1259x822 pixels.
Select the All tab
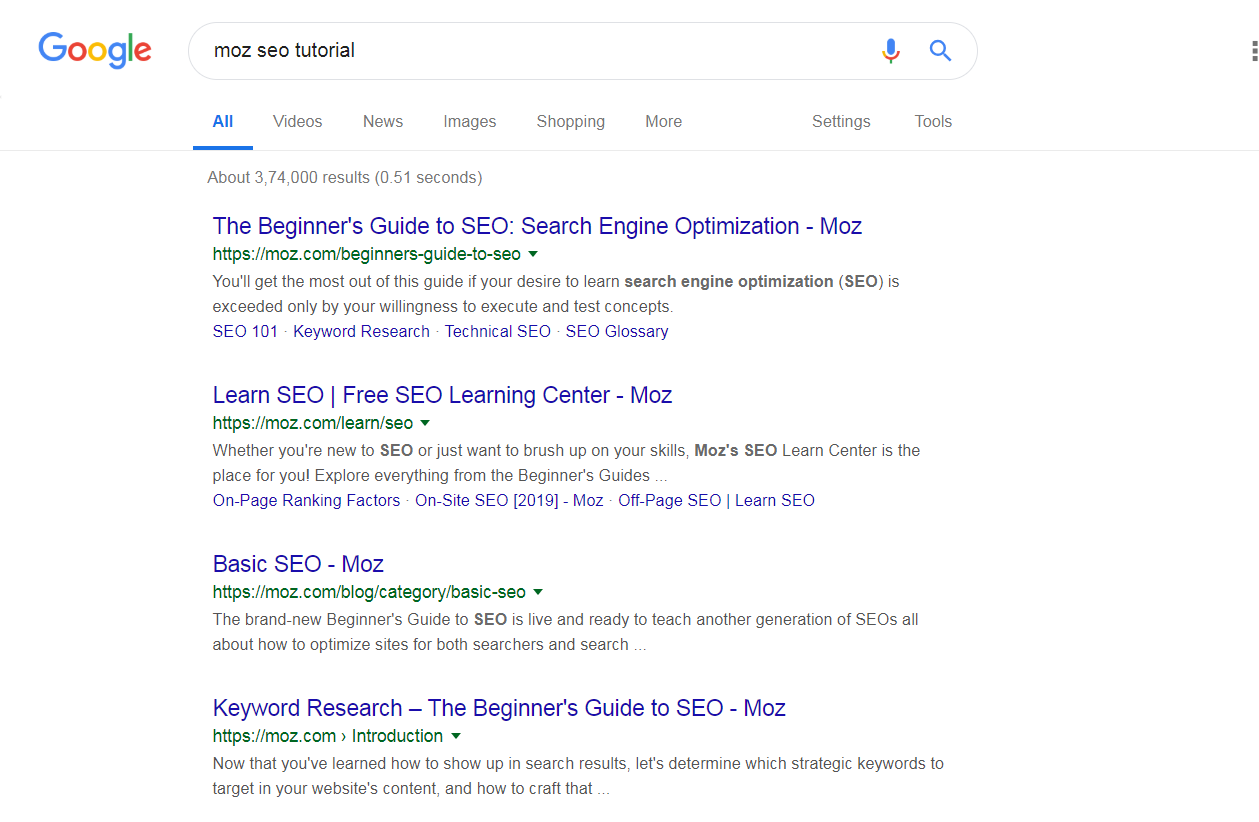tap(223, 121)
